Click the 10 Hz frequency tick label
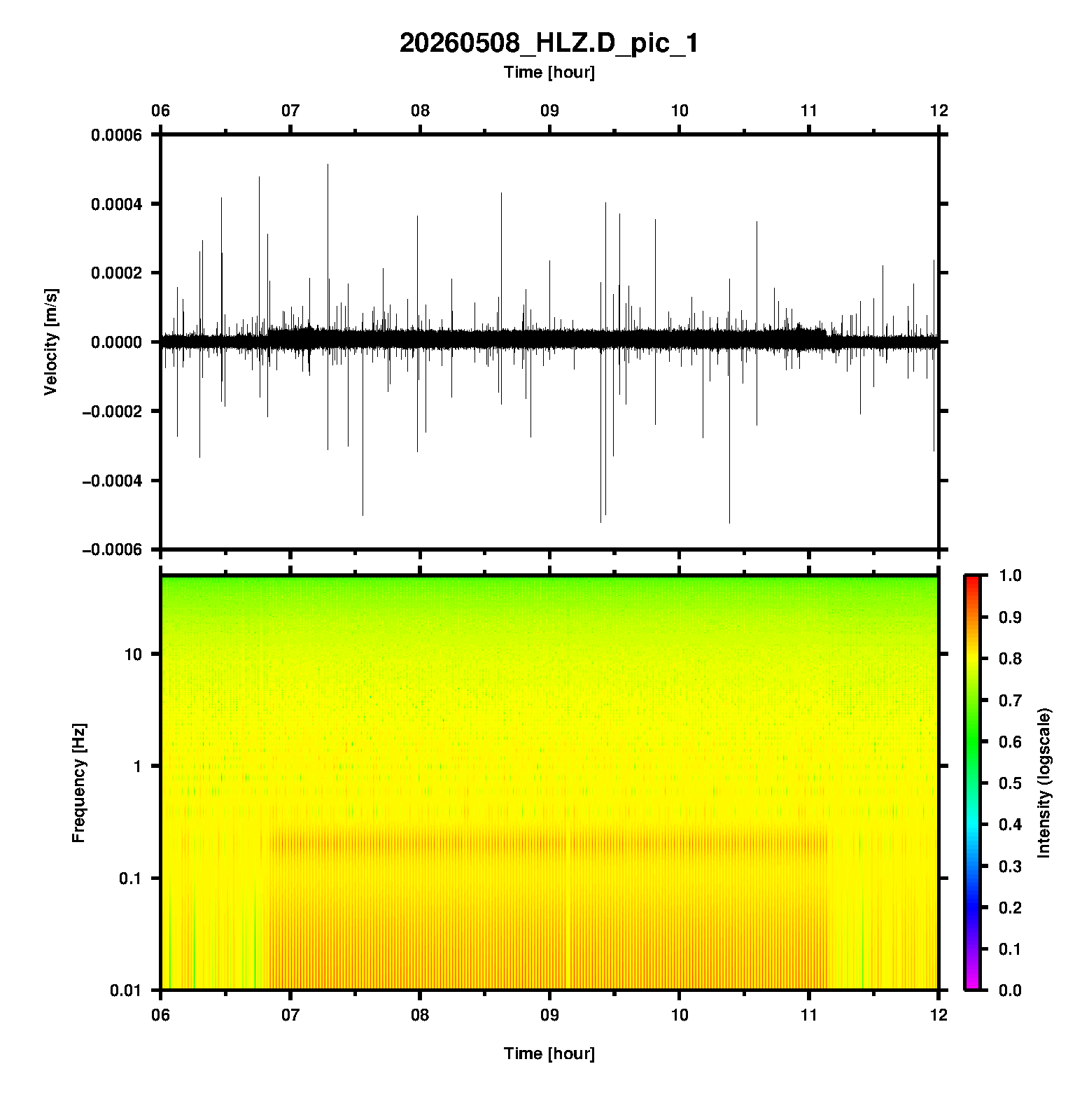This screenshot has width=1089, height=1120. coord(133,654)
